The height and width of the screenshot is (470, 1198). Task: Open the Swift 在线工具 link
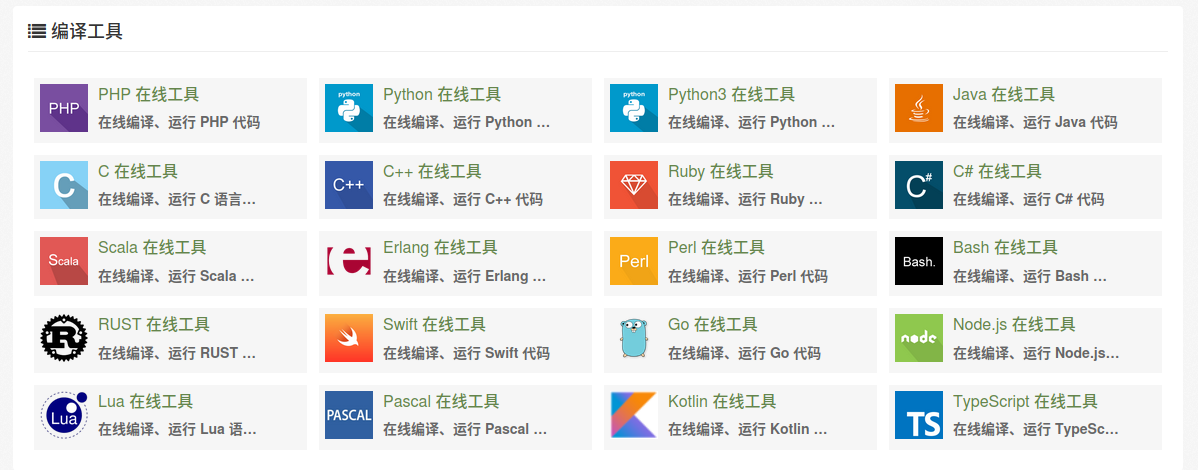coord(434,324)
